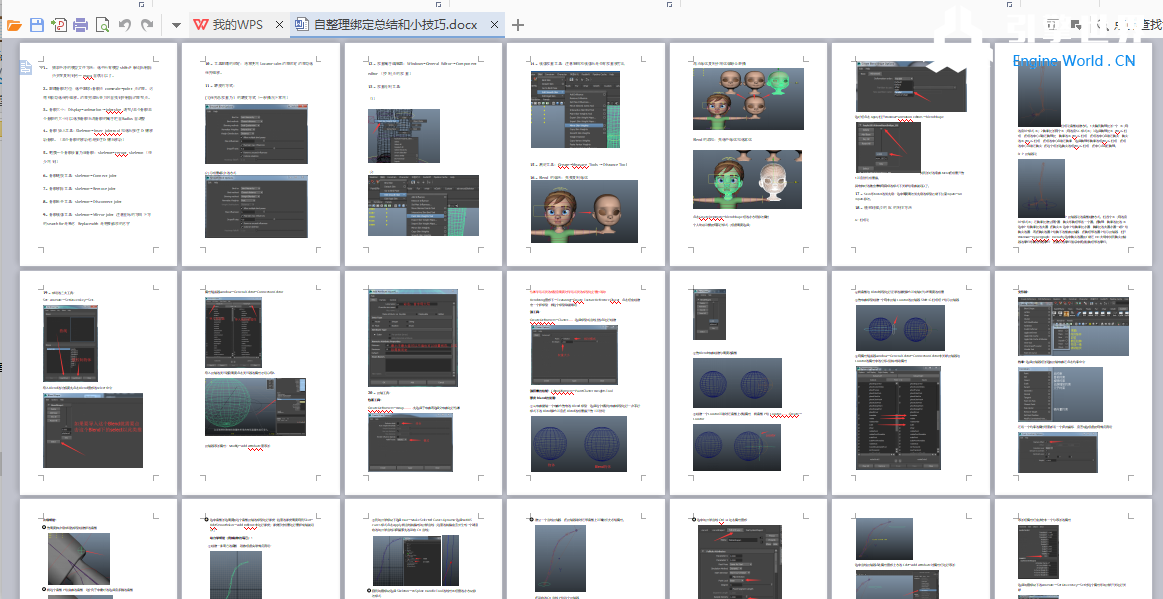The height and width of the screenshot is (599, 1163).
Task: Expand the quick access toolbar dropdown arrow
Action: pos(176,25)
